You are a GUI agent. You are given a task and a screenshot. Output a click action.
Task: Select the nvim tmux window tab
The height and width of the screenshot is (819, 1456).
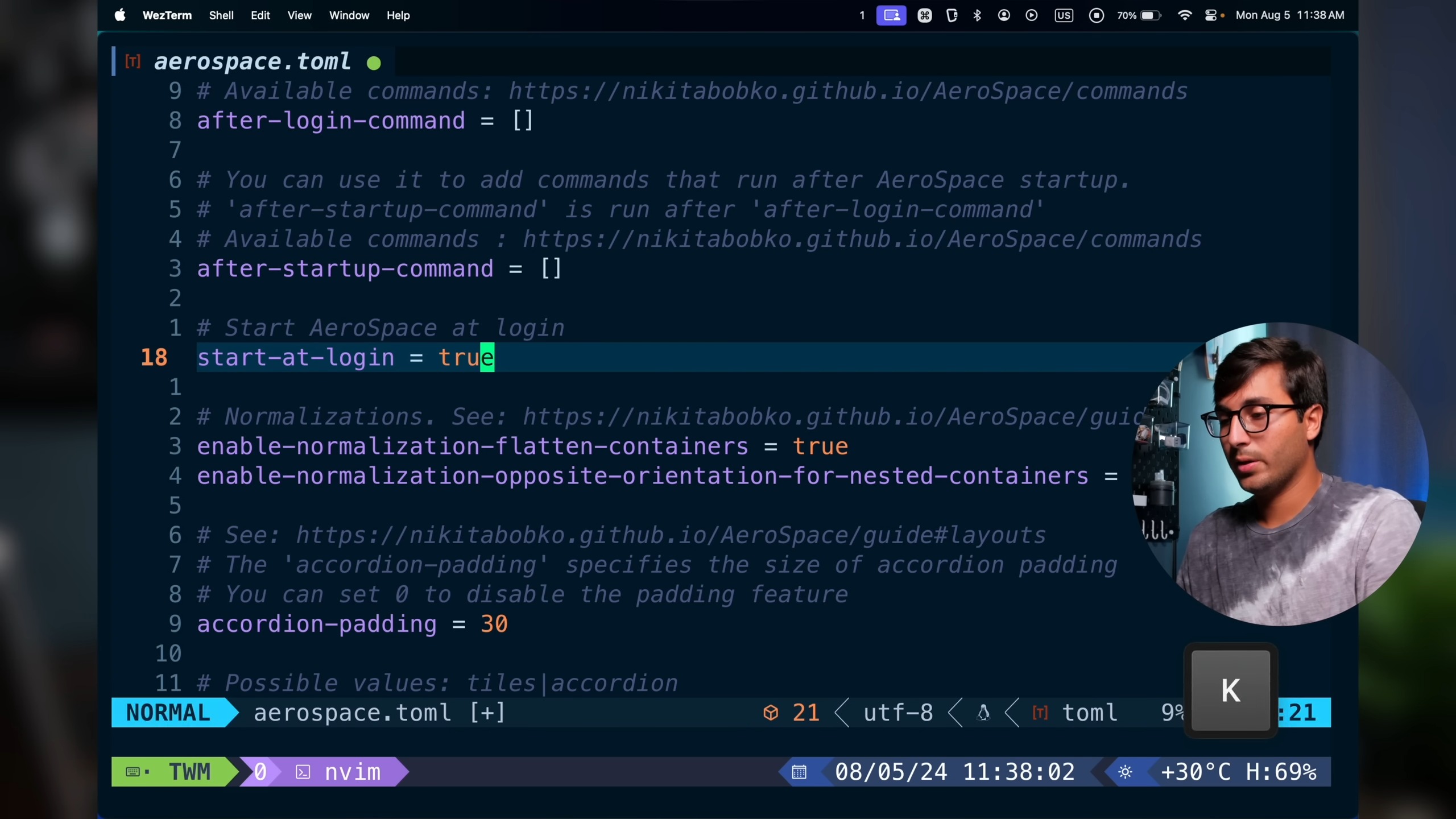pyautogui.click(x=351, y=772)
